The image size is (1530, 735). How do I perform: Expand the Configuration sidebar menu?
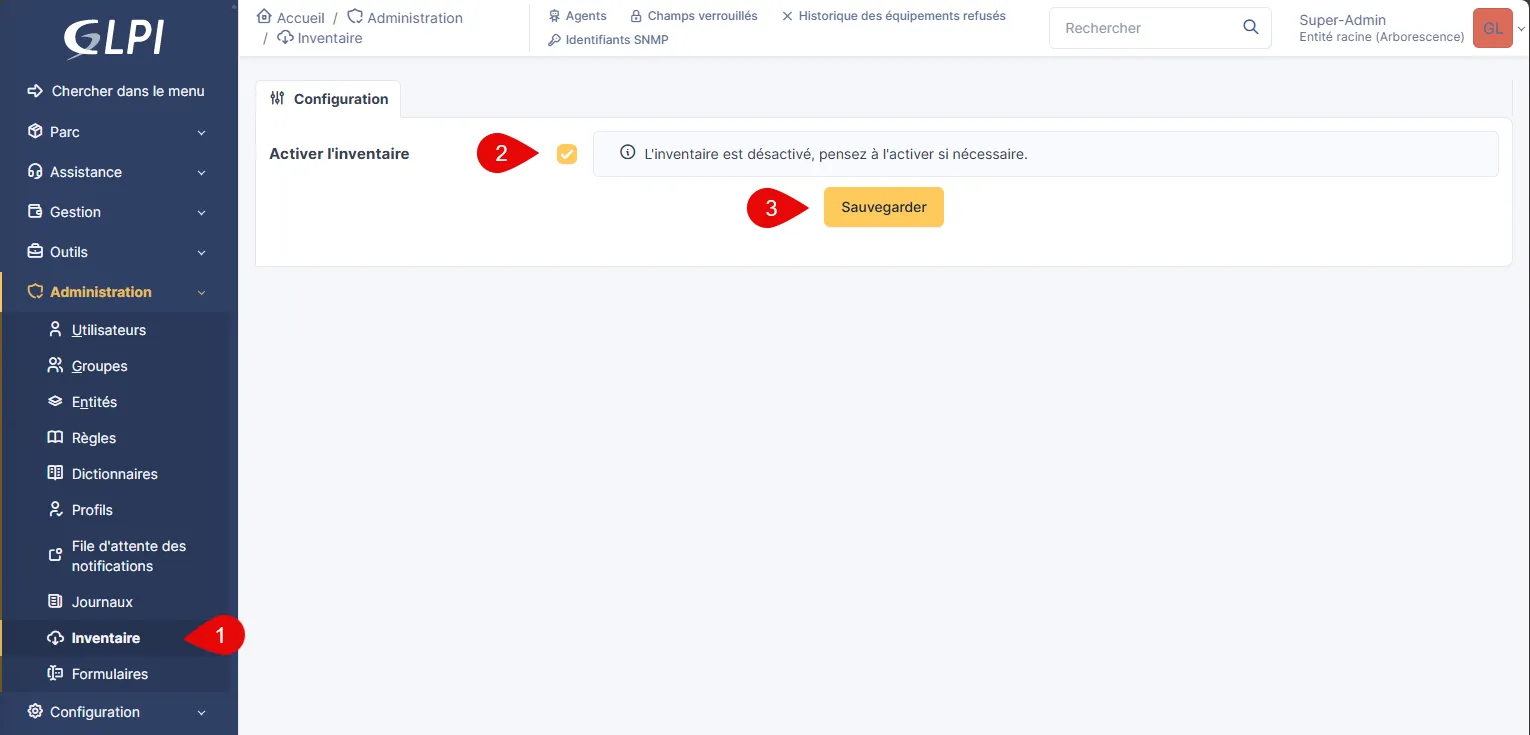[117, 712]
